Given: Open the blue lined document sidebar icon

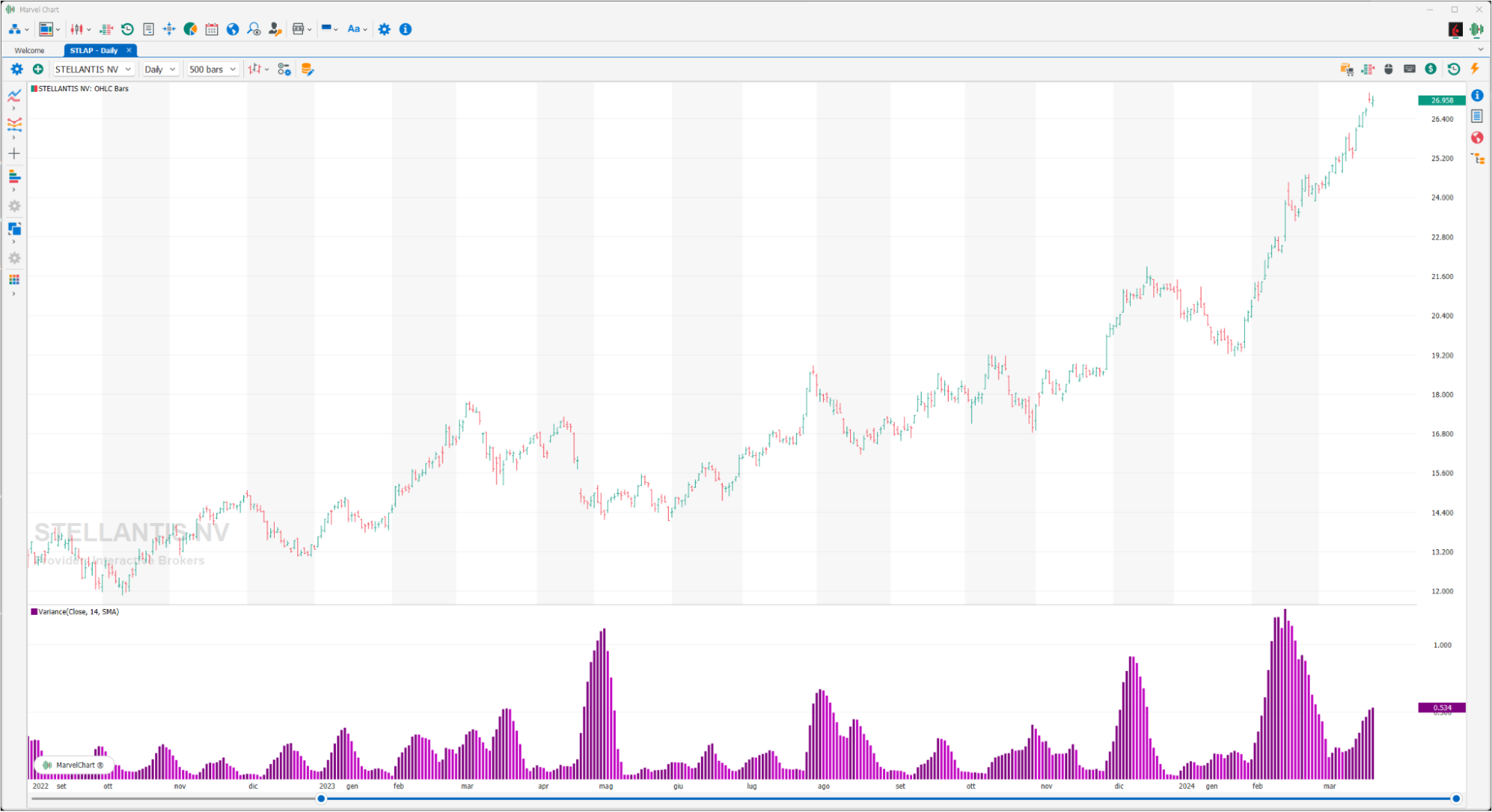Looking at the screenshot, I should 1477,116.
